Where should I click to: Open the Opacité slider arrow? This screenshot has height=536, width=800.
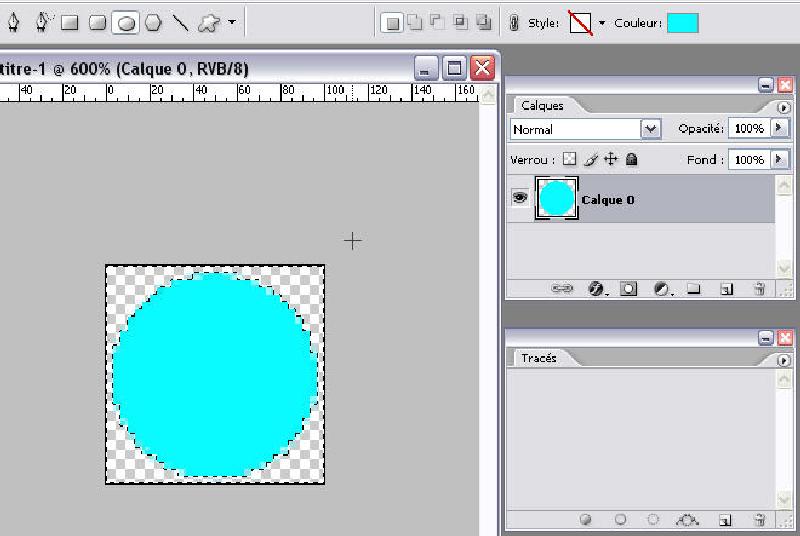tap(779, 128)
